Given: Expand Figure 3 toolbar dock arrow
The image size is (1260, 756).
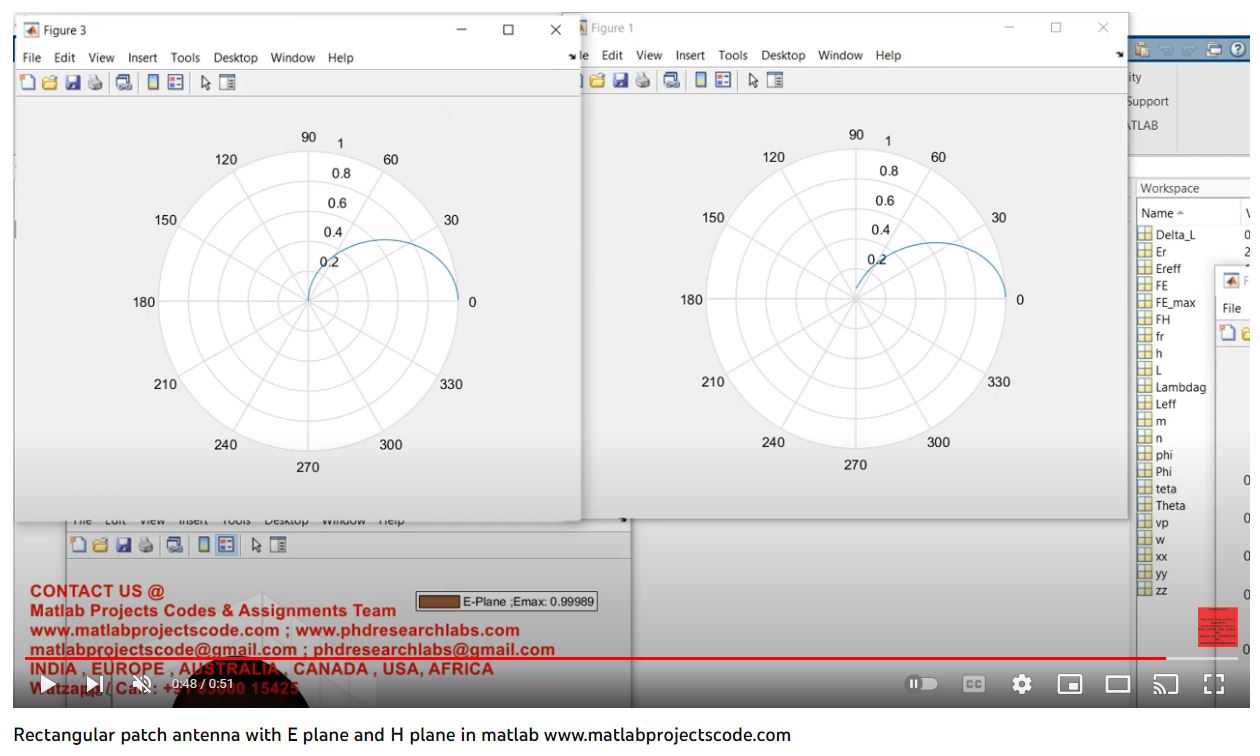Looking at the screenshot, I should point(571,57).
